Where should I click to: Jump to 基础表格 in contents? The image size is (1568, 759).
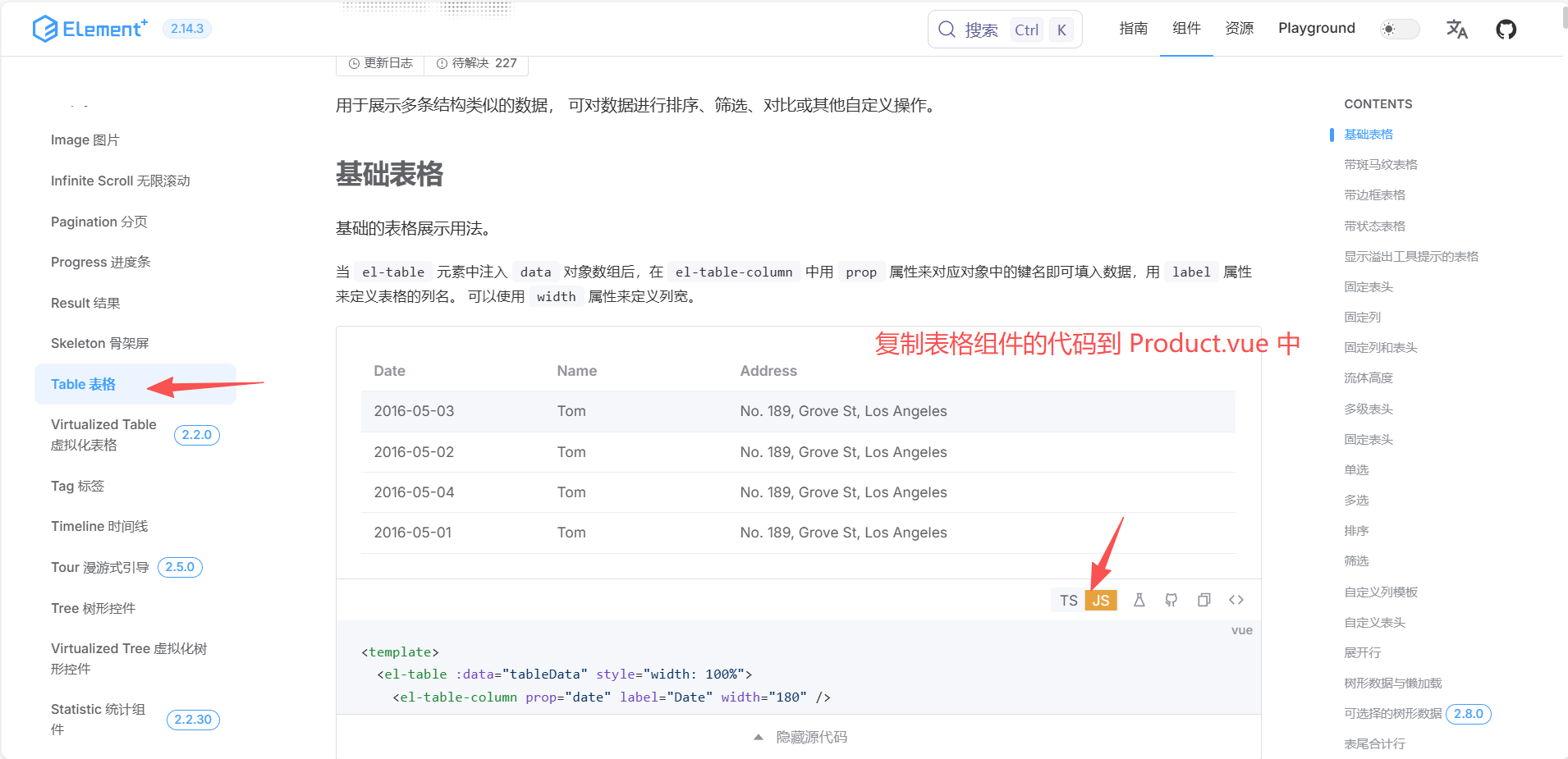click(x=1368, y=134)
